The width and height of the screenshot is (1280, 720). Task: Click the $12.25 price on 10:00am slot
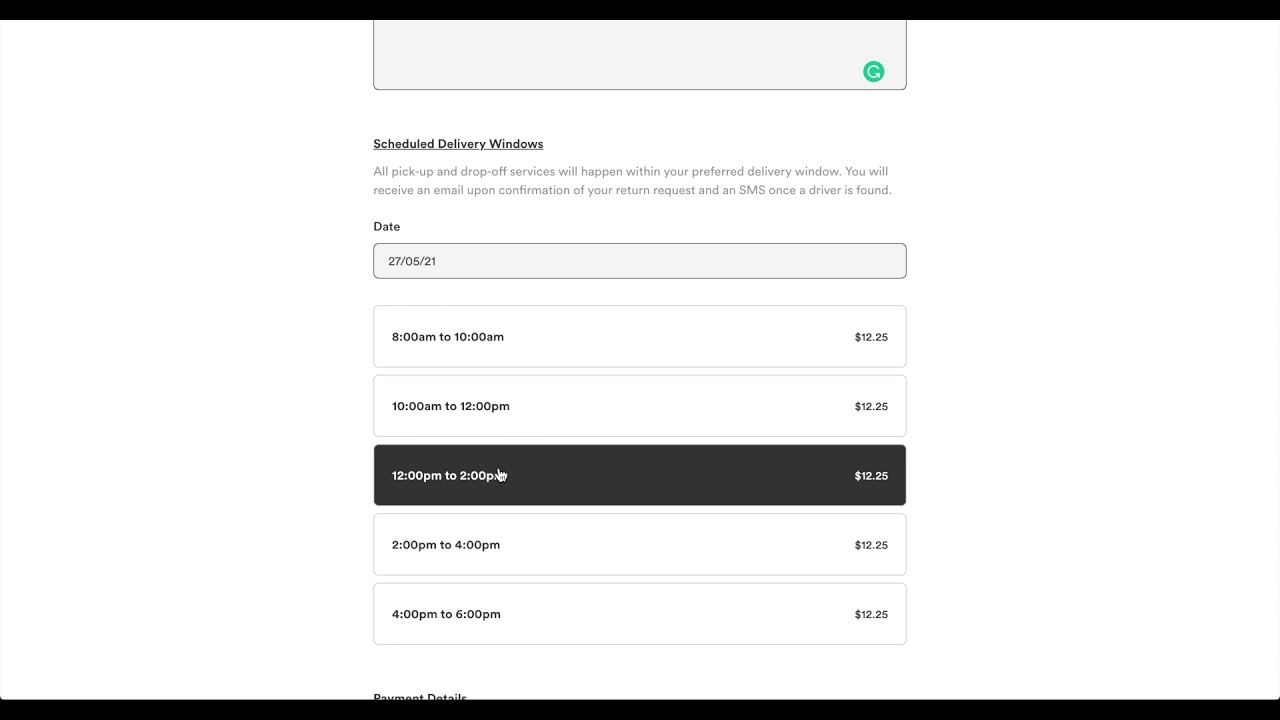[871, 406]
